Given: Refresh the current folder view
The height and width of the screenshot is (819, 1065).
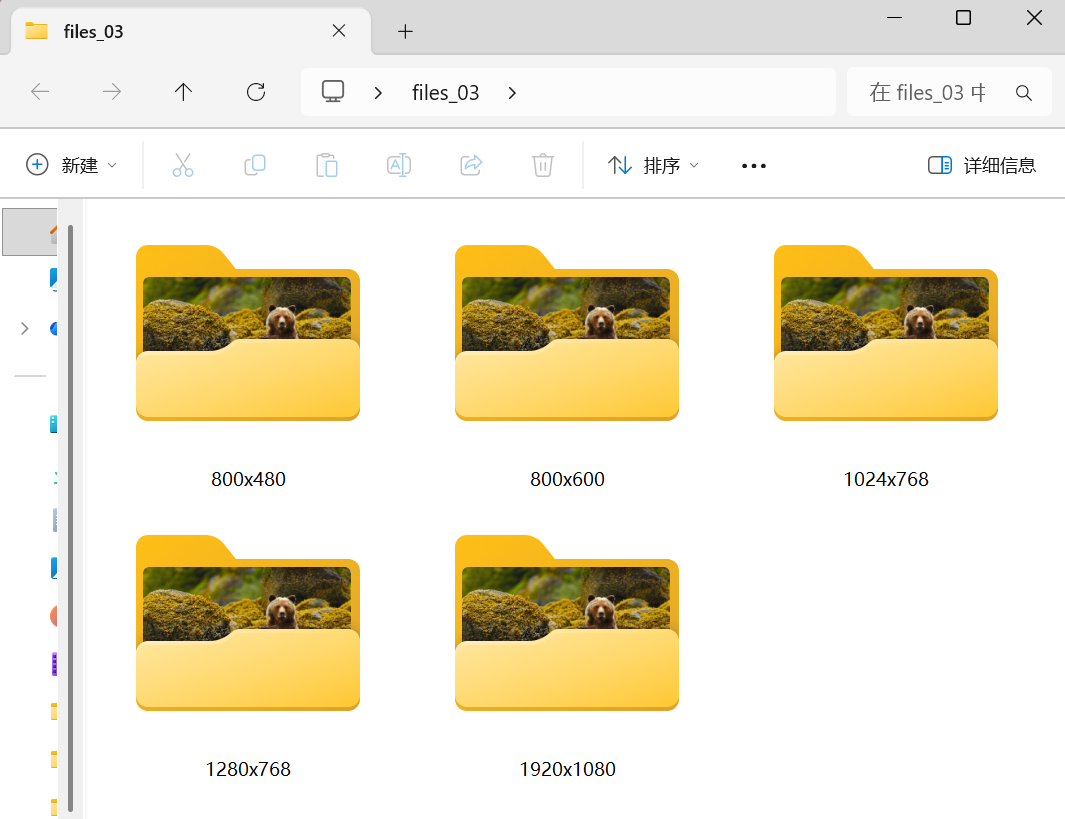Looking at the screenshot, I should click(256, 92).
